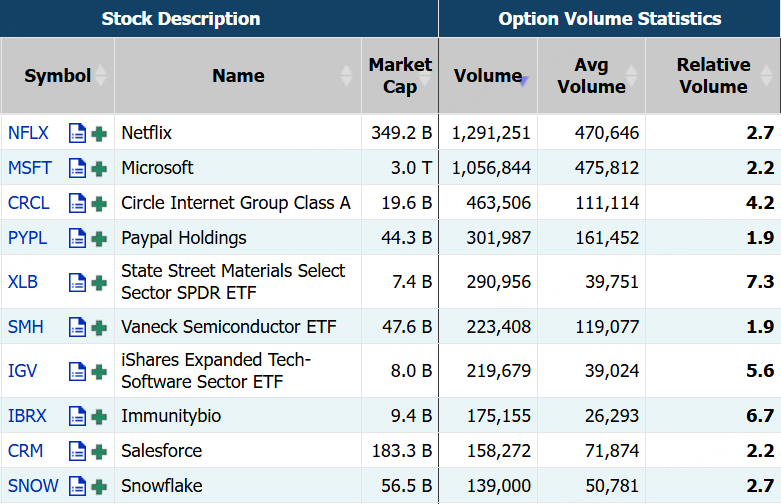Add SNOW with the green plus icon
781x504 pixels.
pyautogui.click(x=99, y=486)
